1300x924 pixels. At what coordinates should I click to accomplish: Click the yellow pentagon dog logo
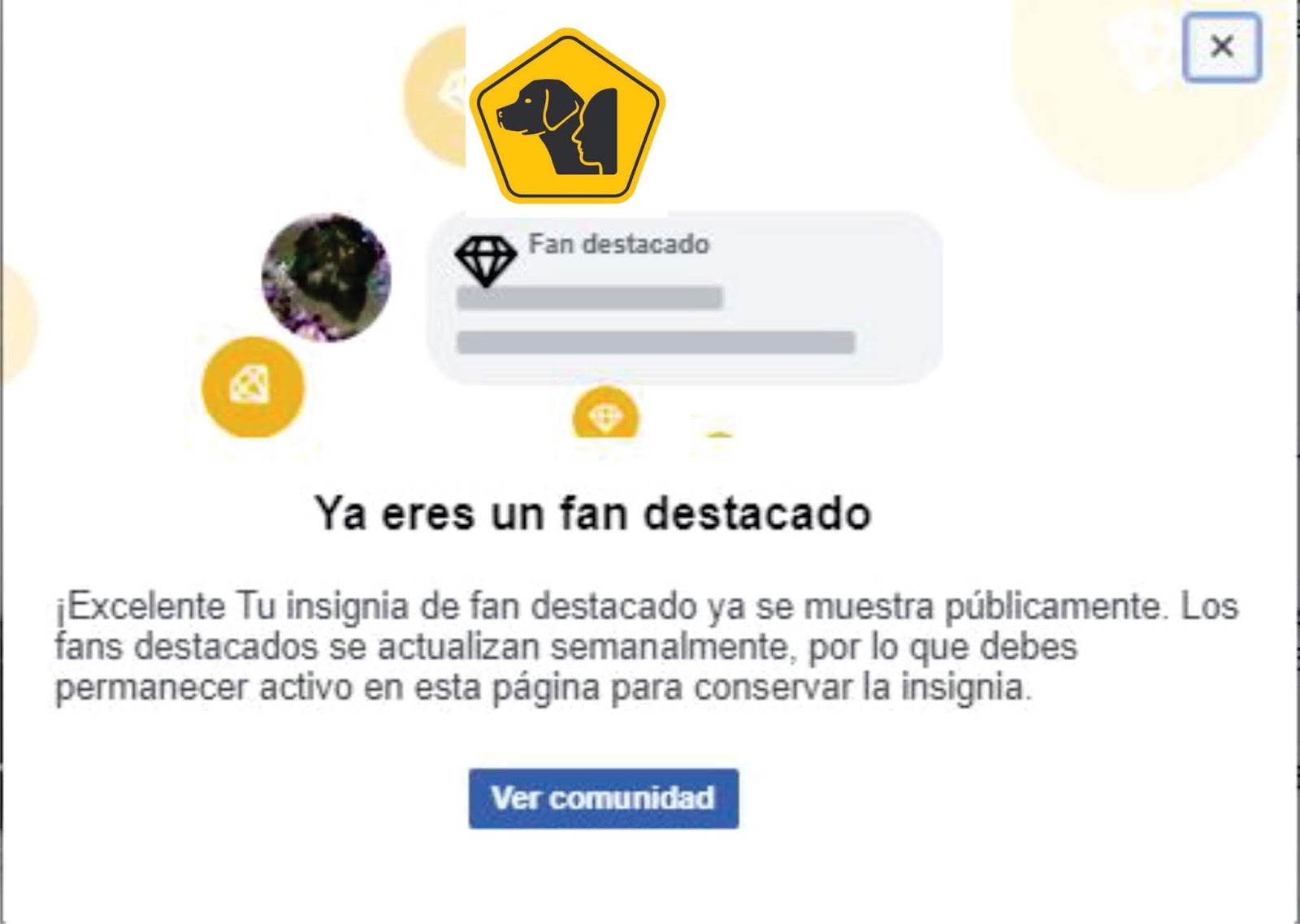pyautogui.click(x=567, y=116)
